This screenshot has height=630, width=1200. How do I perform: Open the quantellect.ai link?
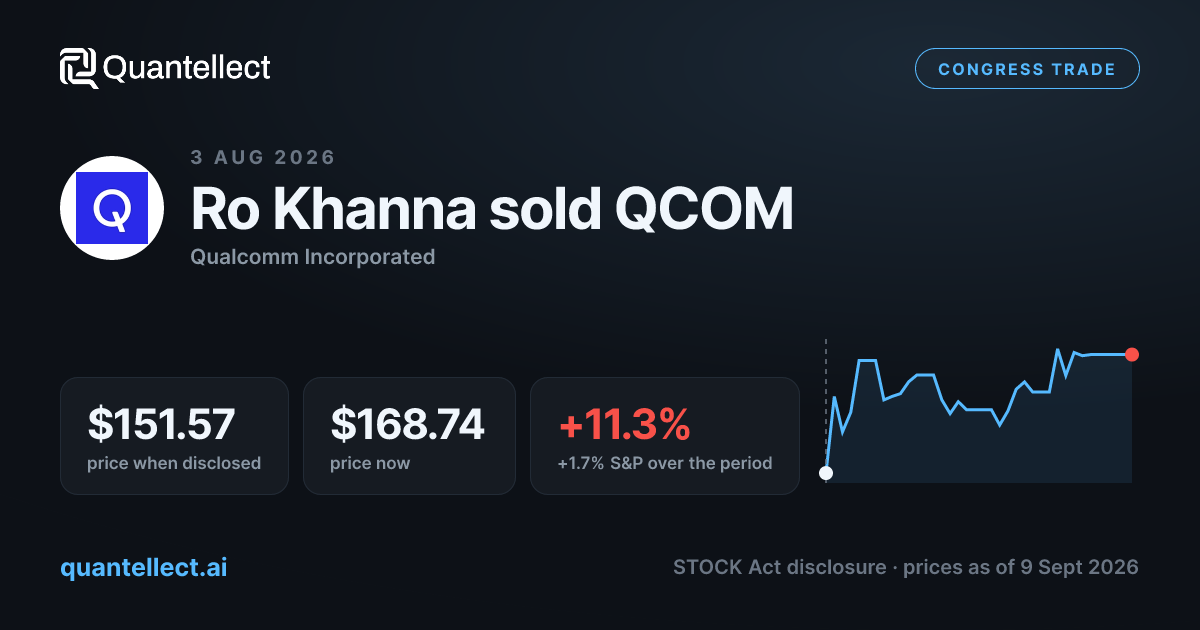pyautogui.click(x=144, y=568)
